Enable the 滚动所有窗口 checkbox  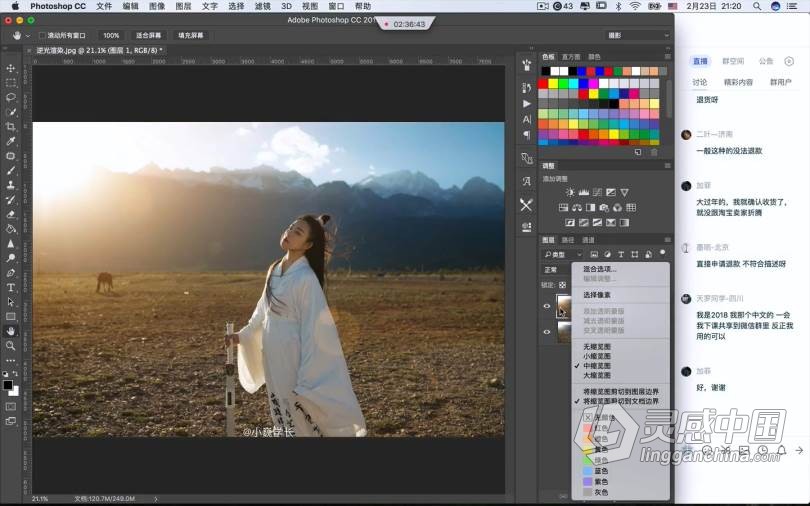point(42,36)
